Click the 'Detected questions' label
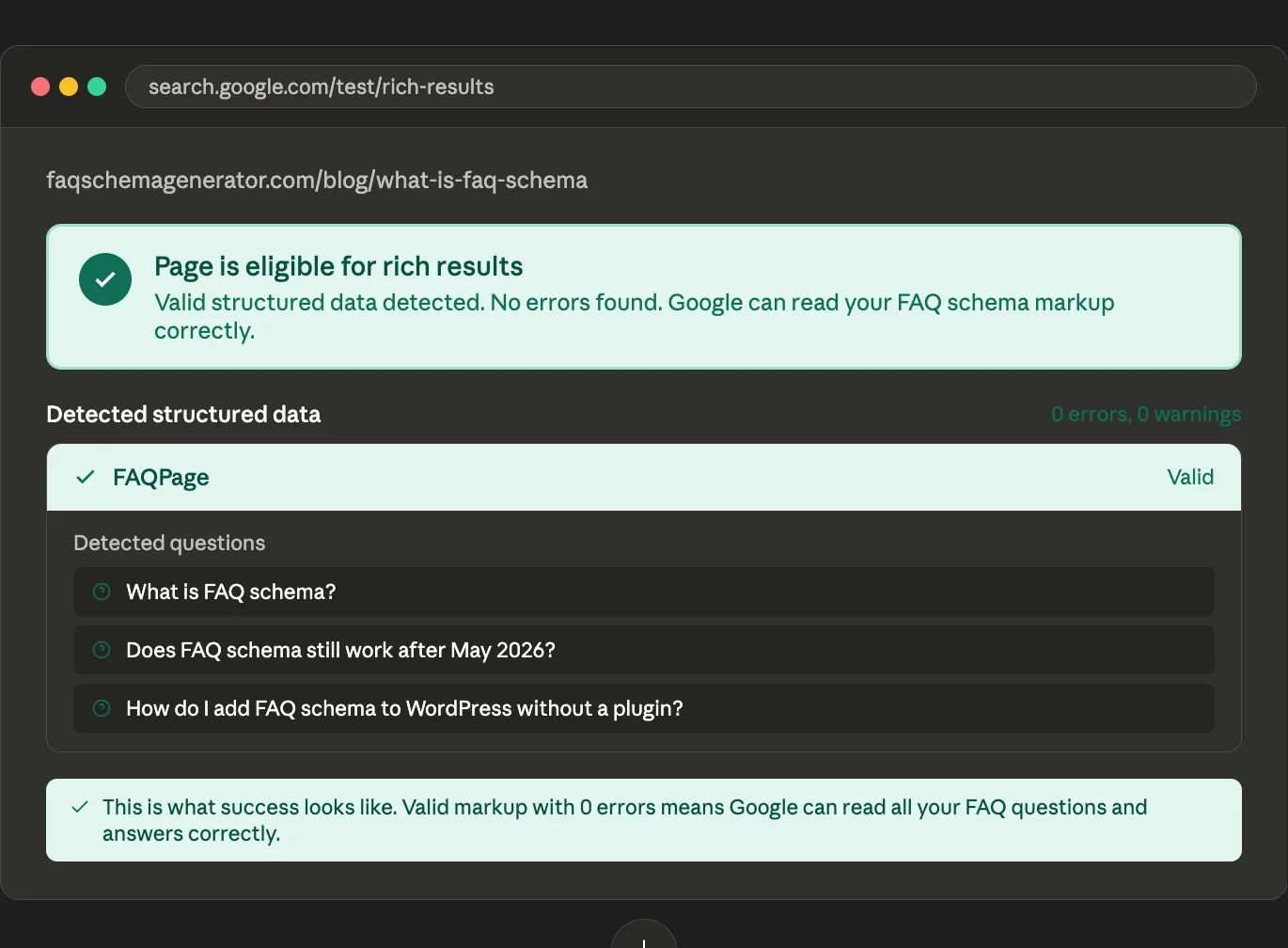This screenshot has width=1288, height=948. [x=169, y=543]
